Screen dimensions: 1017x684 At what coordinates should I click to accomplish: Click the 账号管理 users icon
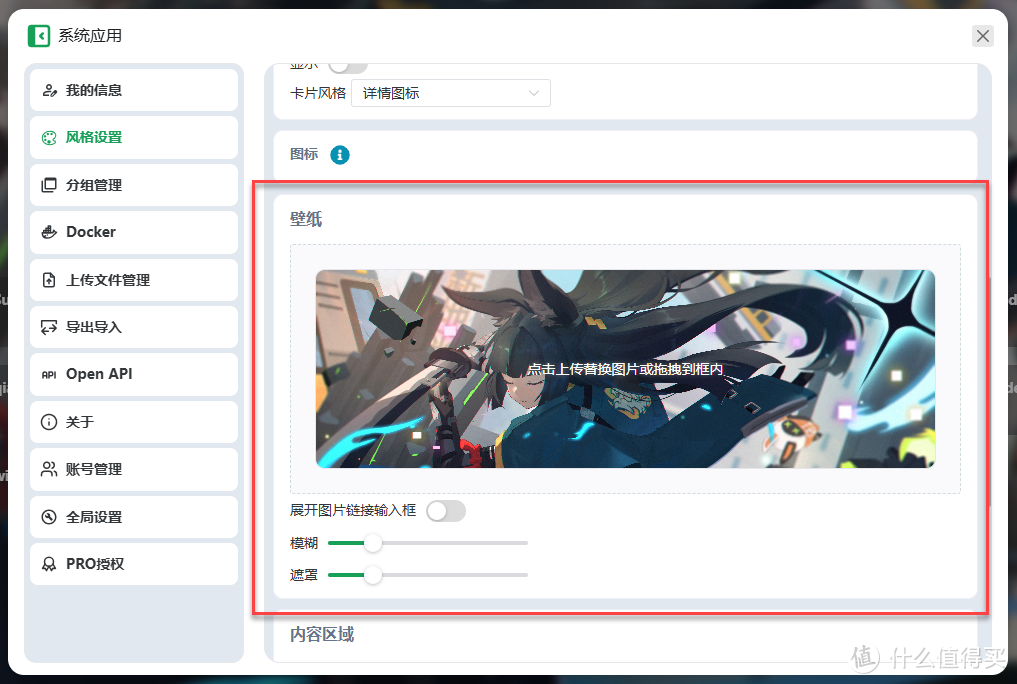point(49,469)
